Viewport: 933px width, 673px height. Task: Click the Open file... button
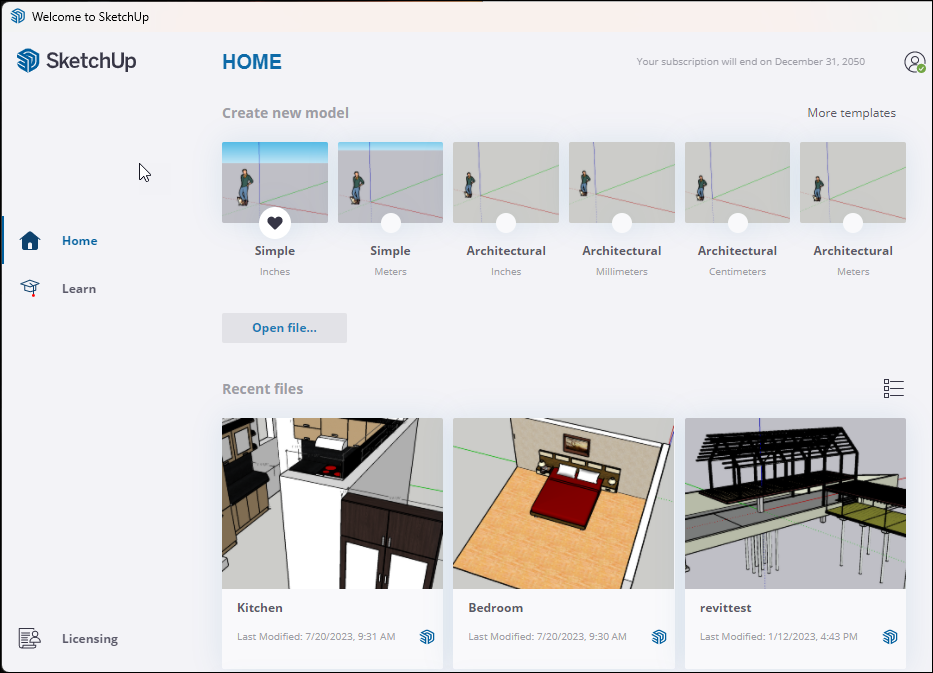click(x=284, y=328)
